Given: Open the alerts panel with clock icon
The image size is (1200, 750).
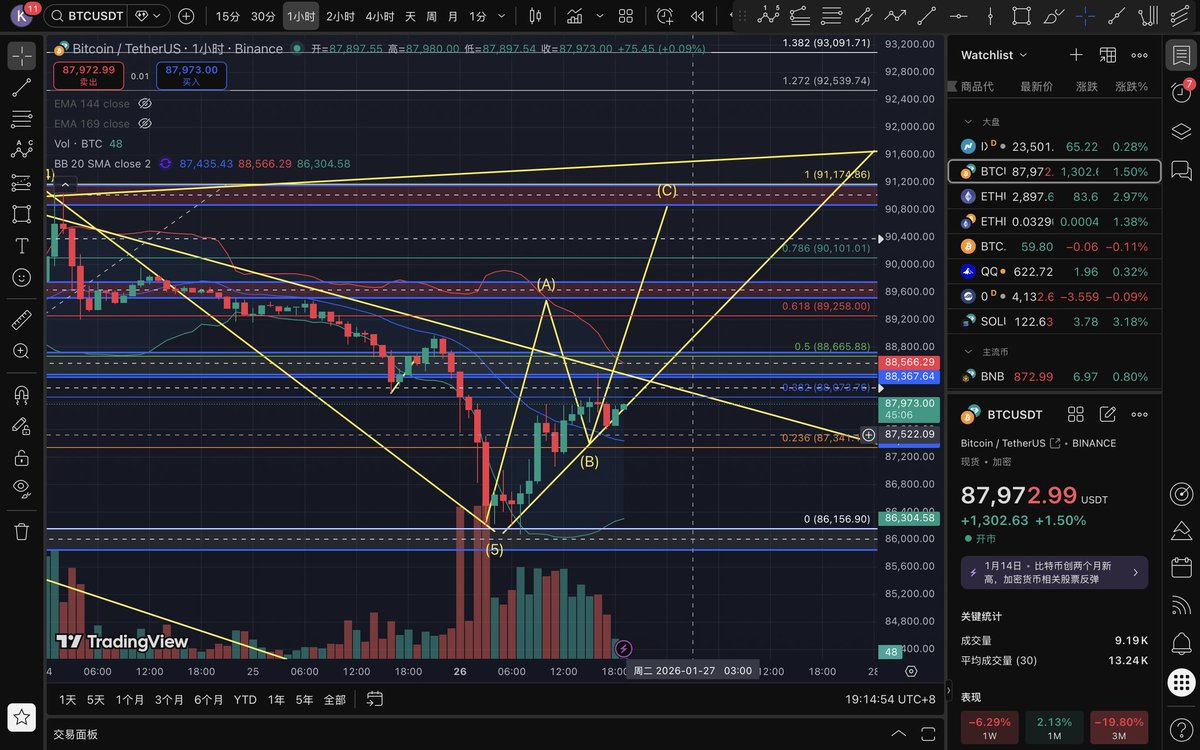Looking at the screenshot, I should coord(1181,92).
